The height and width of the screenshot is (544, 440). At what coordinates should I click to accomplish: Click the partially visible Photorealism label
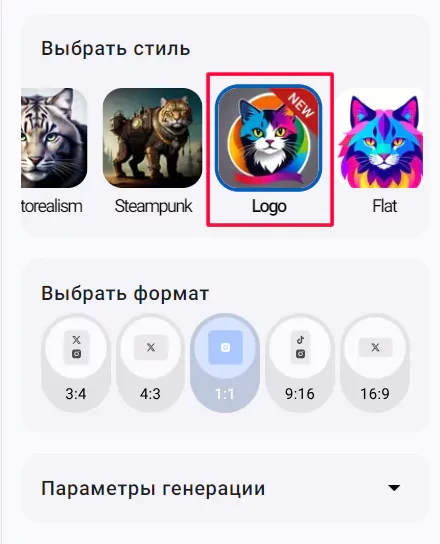click(52, 206)
